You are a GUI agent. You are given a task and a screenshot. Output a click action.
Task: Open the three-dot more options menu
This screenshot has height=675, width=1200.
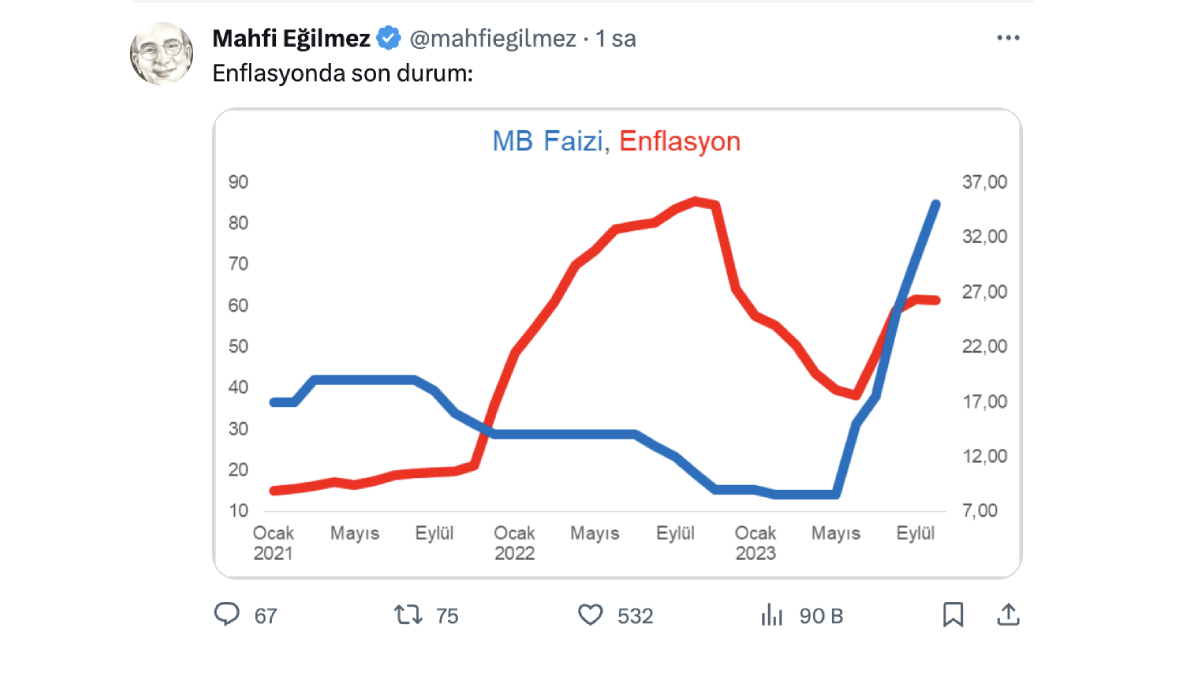click(1008, 38)
